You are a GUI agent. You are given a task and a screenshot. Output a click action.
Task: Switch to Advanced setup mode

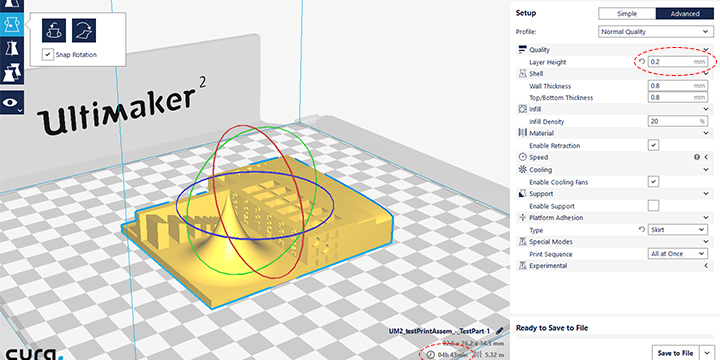point(685,14)
